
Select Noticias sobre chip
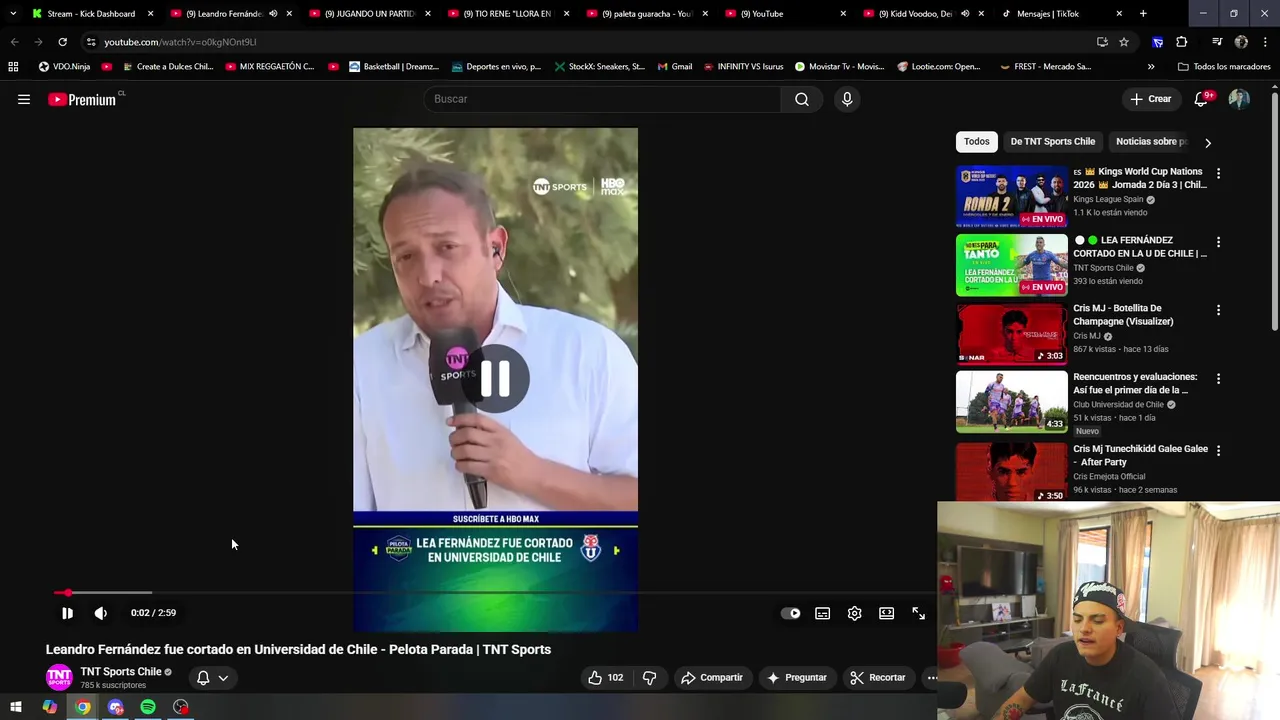tap(1150, 141)
